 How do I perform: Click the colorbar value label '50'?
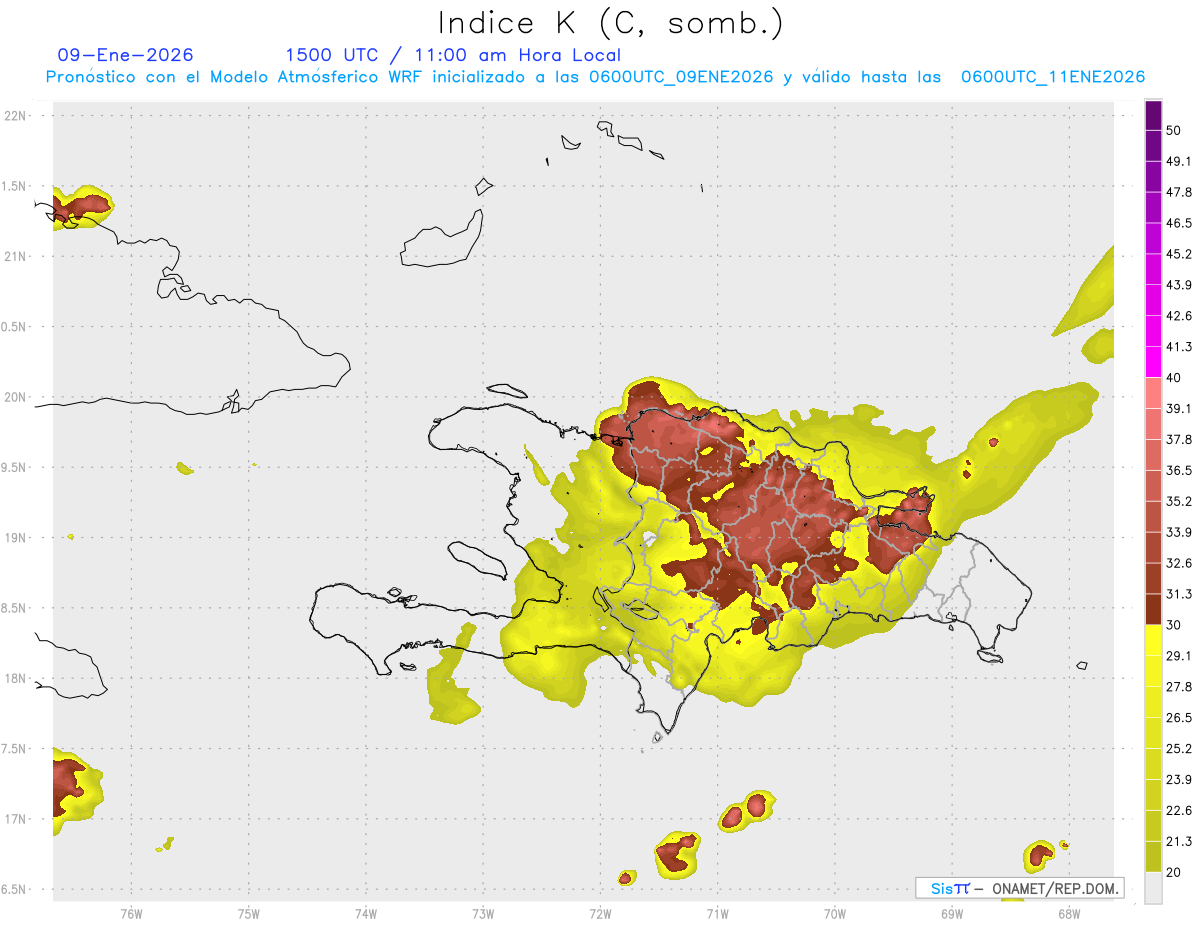click(x=1173, y=130)
